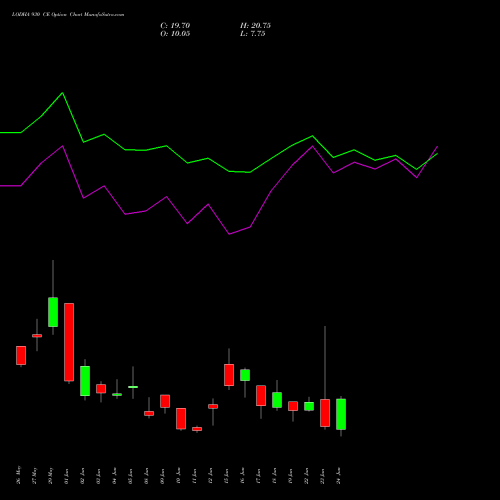Click the '10 Jun' date axis label
The height and width of the screenshot is (500, 500).
click(x=178, y=476)
